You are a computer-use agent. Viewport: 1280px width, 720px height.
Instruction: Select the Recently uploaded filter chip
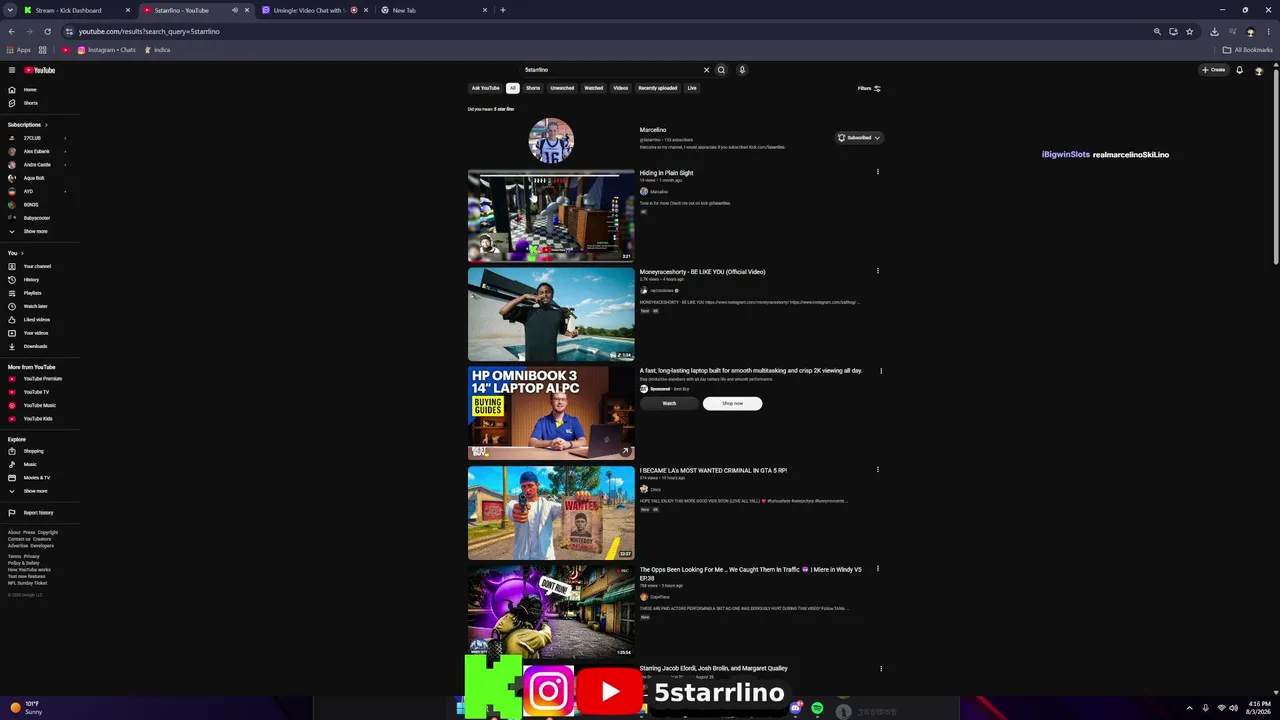pos(658,88)
